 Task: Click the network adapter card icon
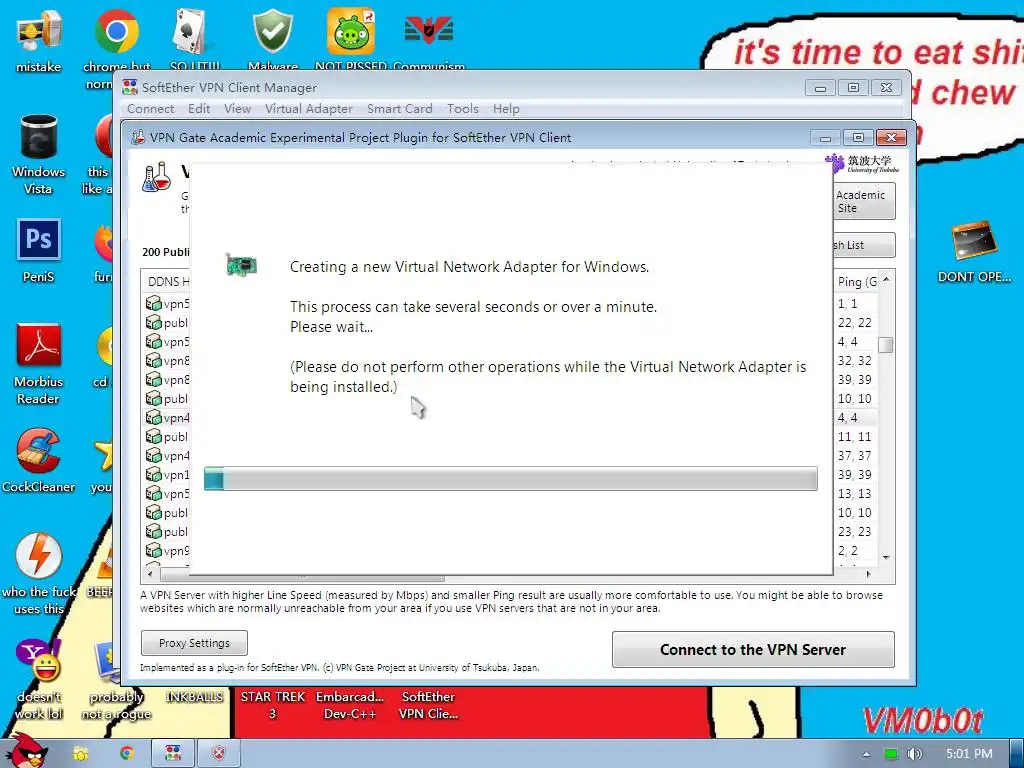point(242,266)
